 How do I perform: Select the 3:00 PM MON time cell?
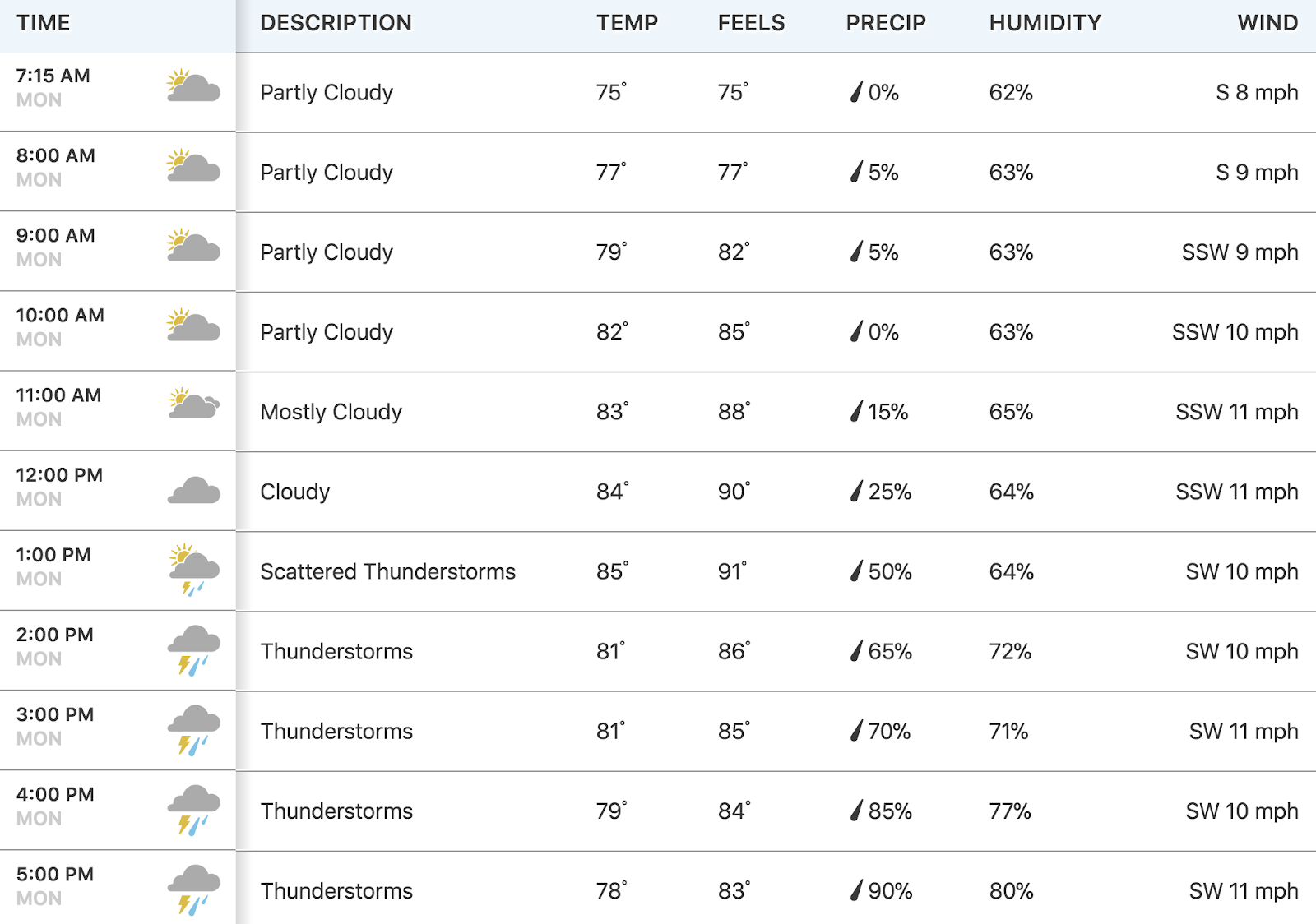(118, 731)
